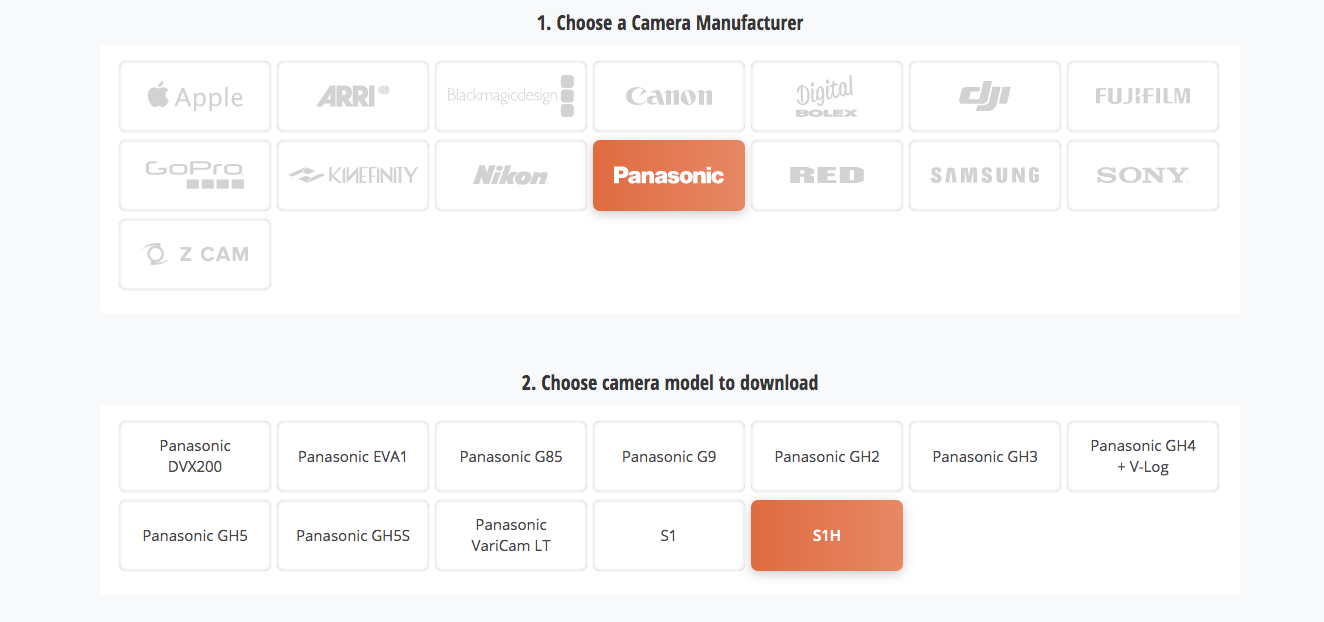Screen dimensions: 1324x622
Task: Click the highlighted S1H model
Action: click(x=826, y=535)
